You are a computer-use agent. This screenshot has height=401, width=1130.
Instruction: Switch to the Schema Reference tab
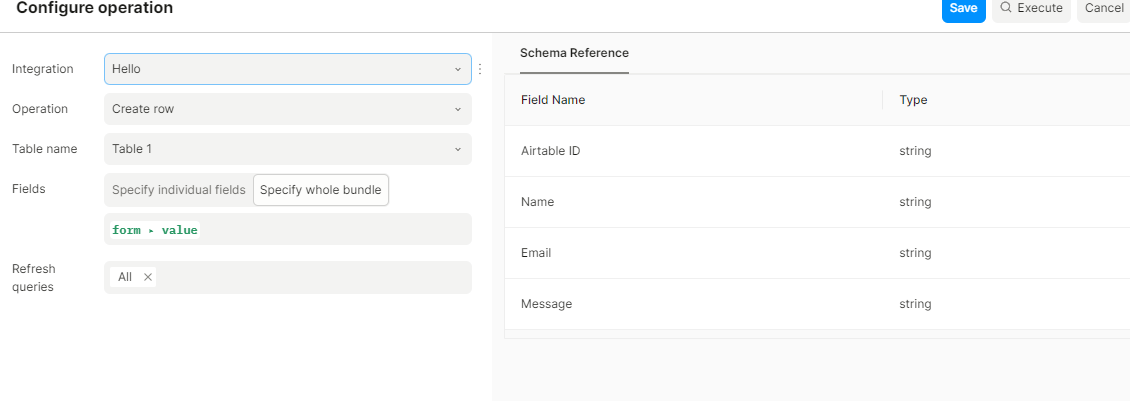(574, 53)
